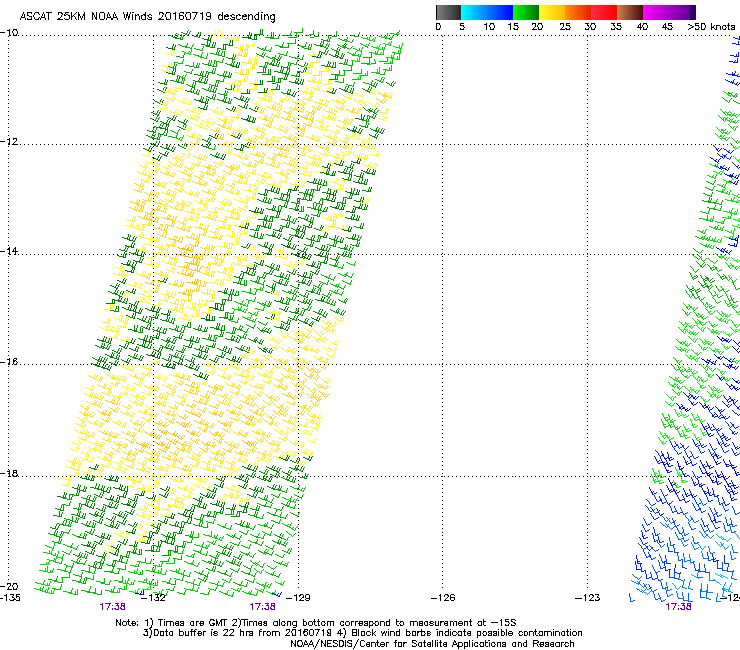Click the 17:38 time just left of -132

coord(112,607)
